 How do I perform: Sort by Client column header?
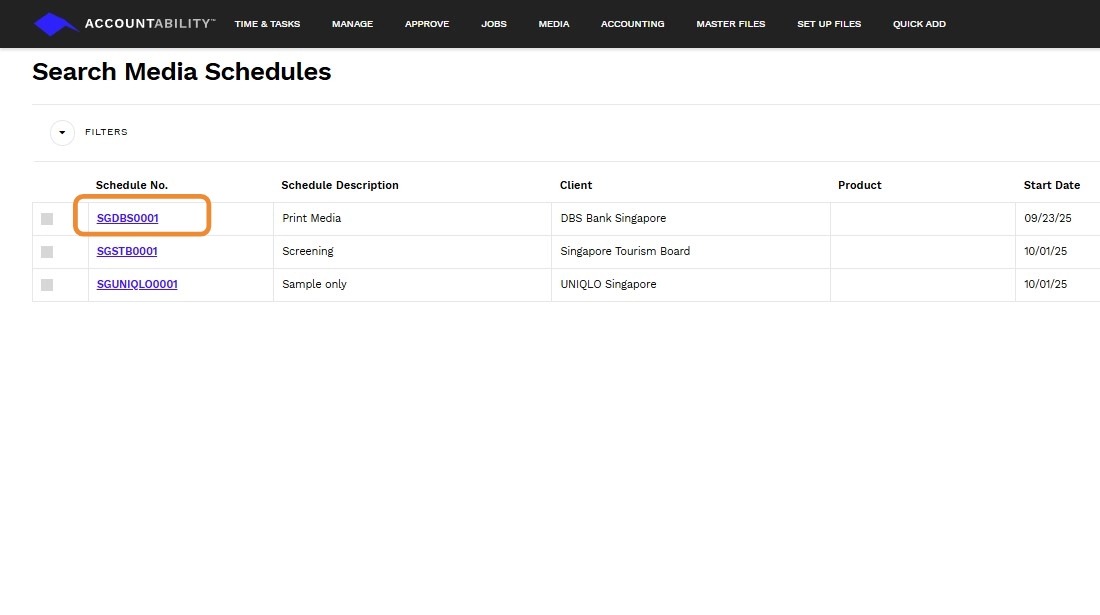[x=576, y=185]
